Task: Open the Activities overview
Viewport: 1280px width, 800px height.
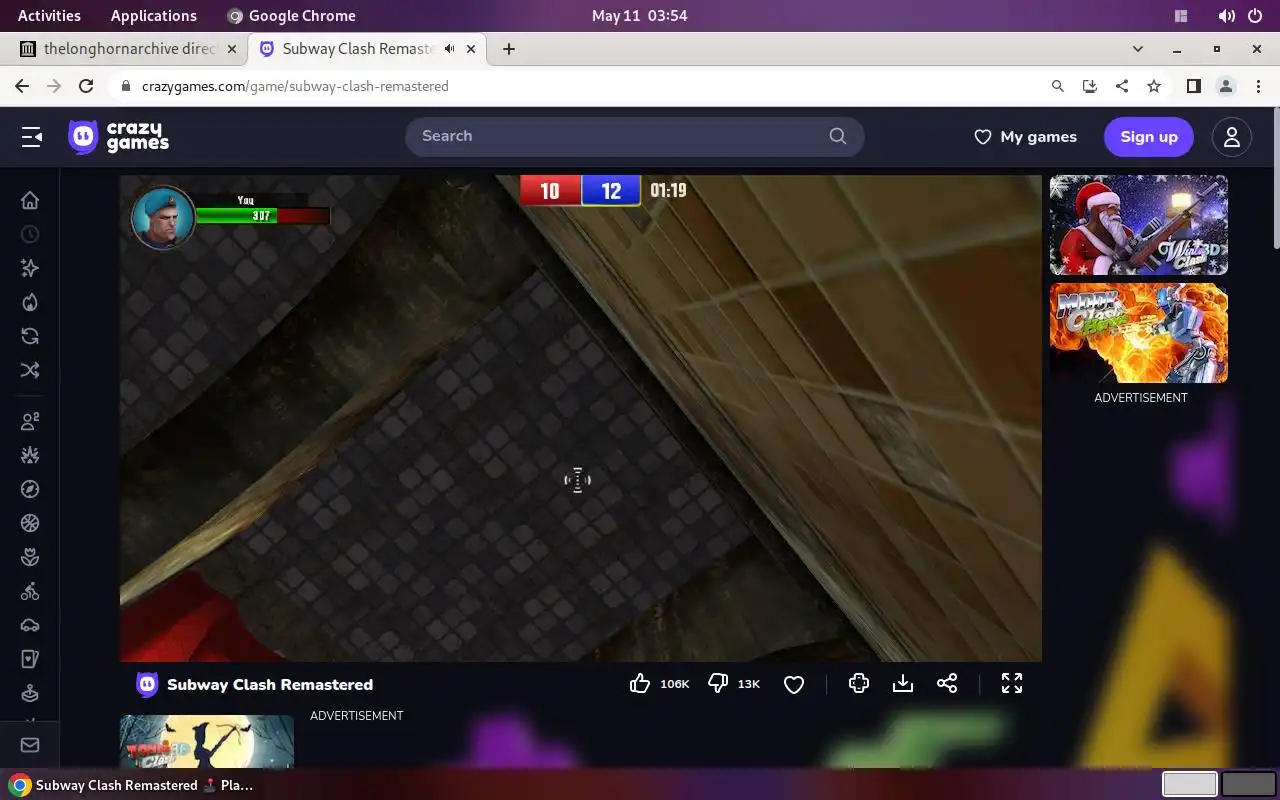Action: pyautogui.click(x=49, y=16)
